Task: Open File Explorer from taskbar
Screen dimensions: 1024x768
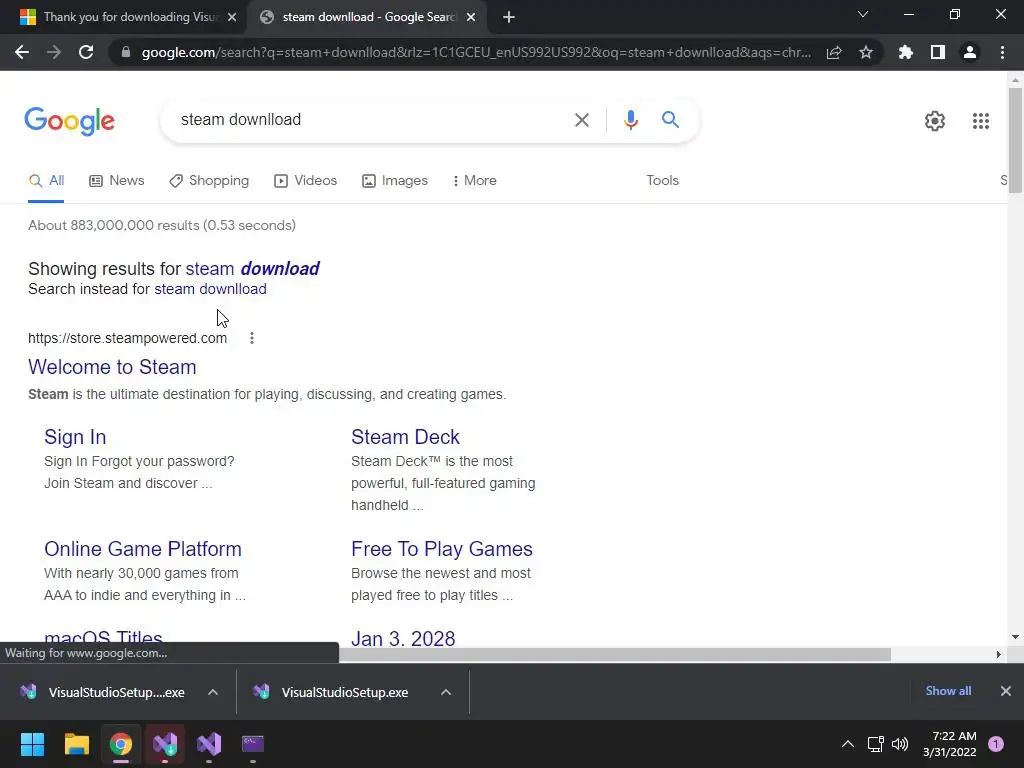Action: 76,744
